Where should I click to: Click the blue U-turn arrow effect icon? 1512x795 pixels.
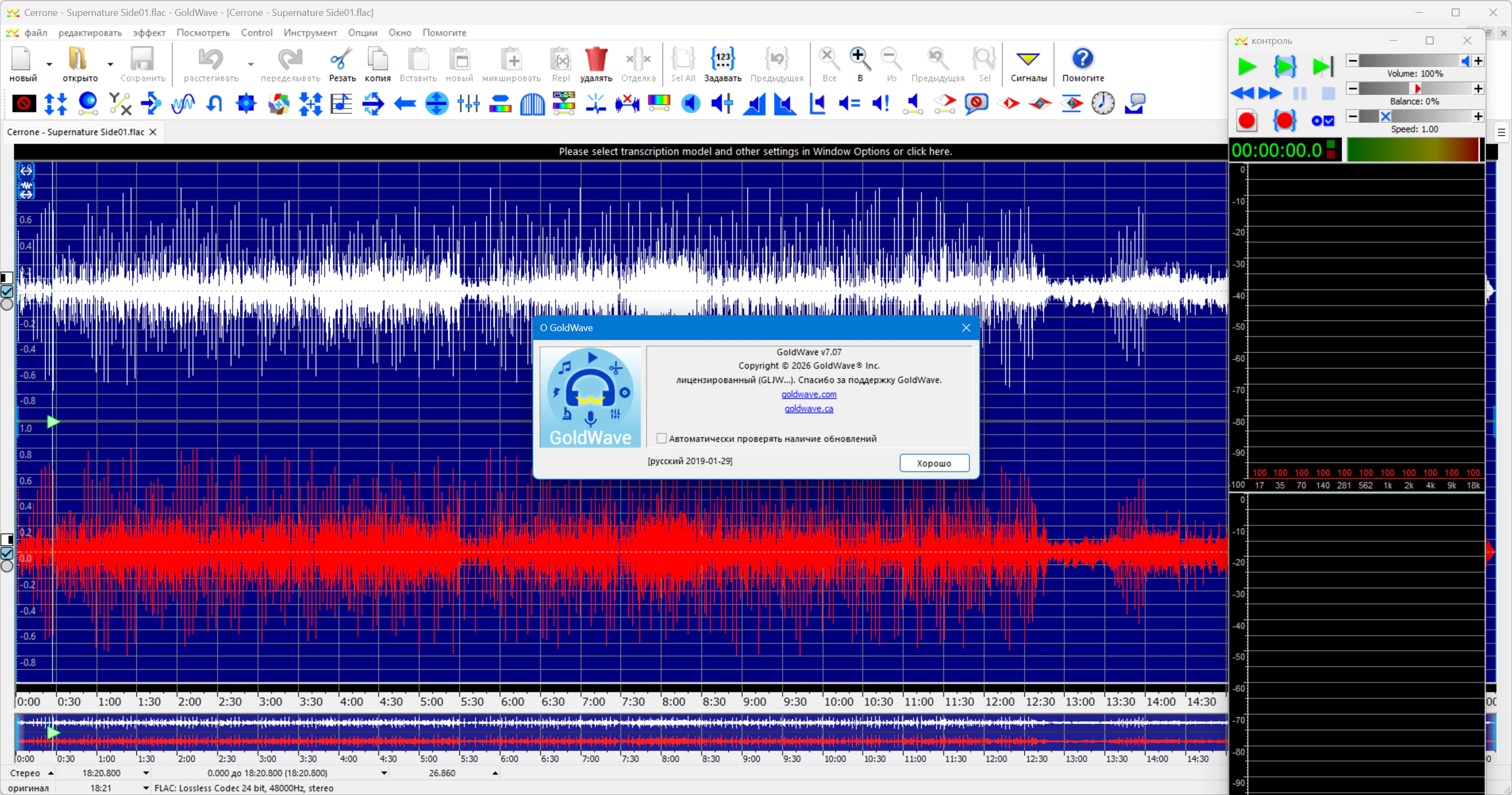click(214, 104)
